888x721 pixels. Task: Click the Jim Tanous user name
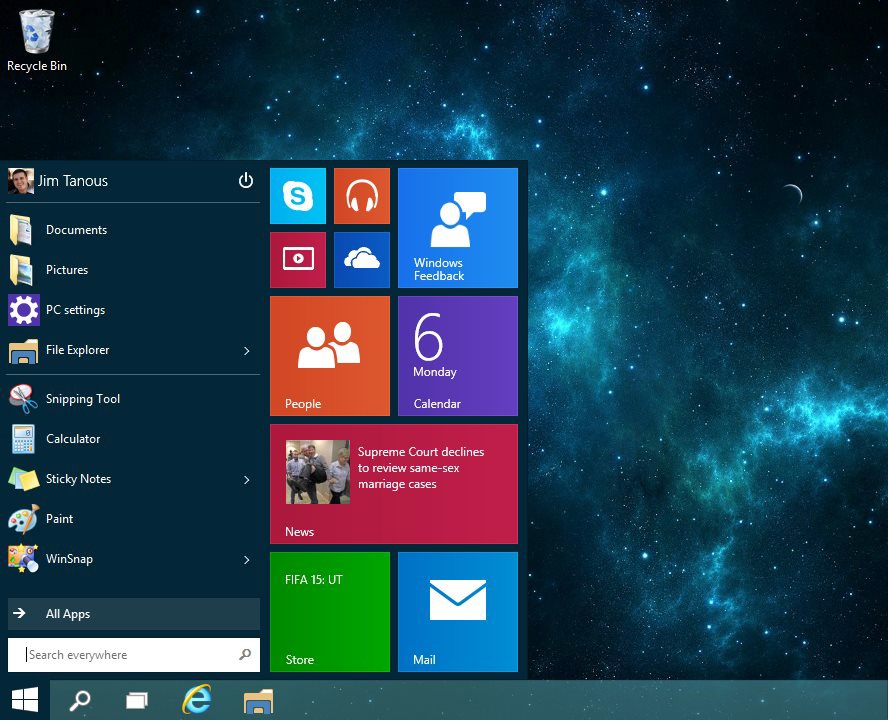pyautogui.click(x=72, y=181)
